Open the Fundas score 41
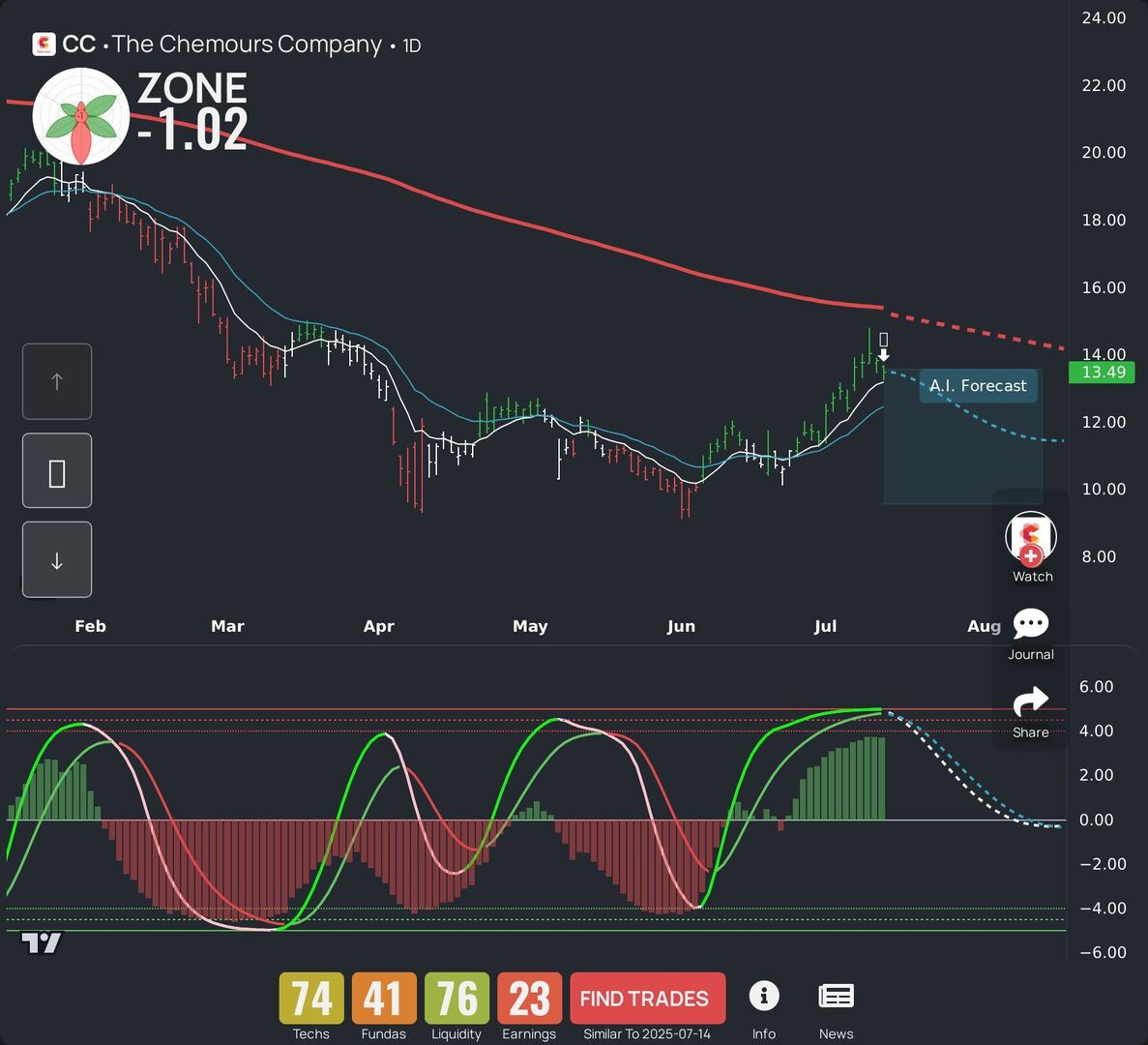 click(384, 999)
